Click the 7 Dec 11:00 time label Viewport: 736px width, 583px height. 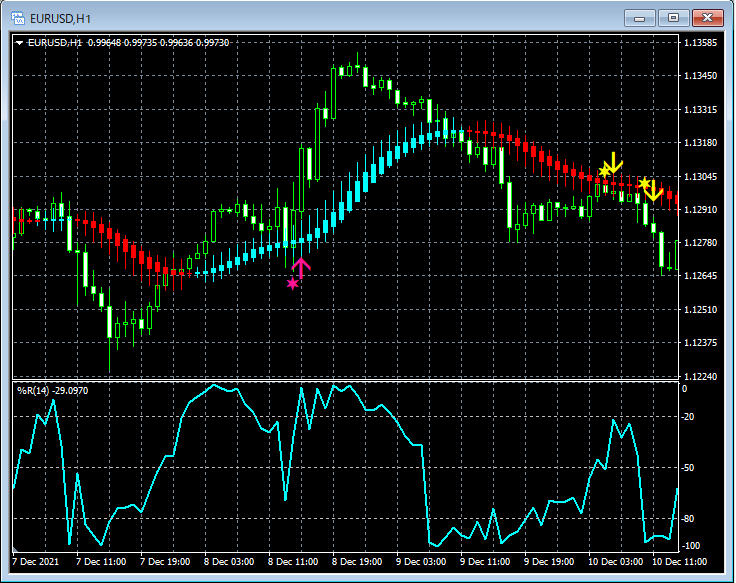click(101, 561)
